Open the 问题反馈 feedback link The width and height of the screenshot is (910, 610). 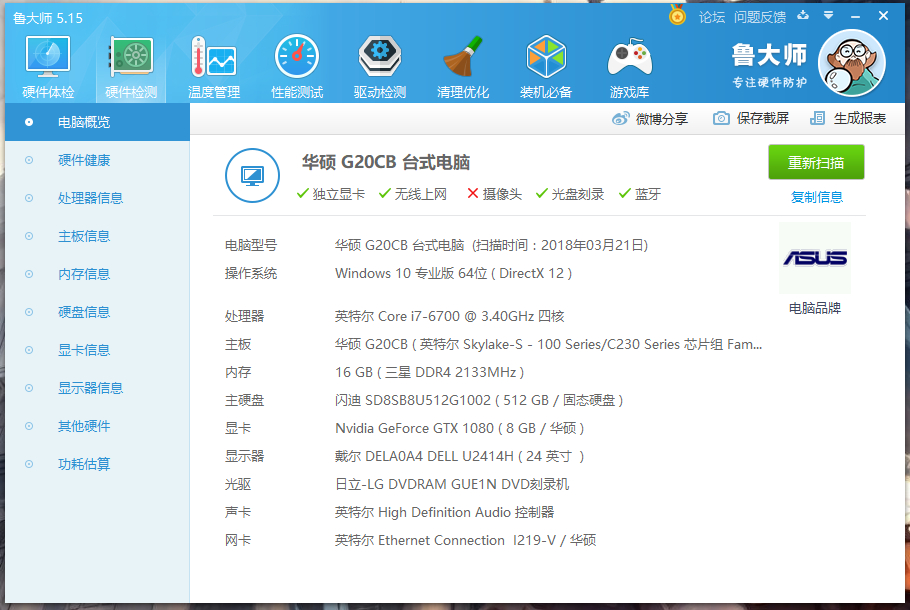point(760,17)
